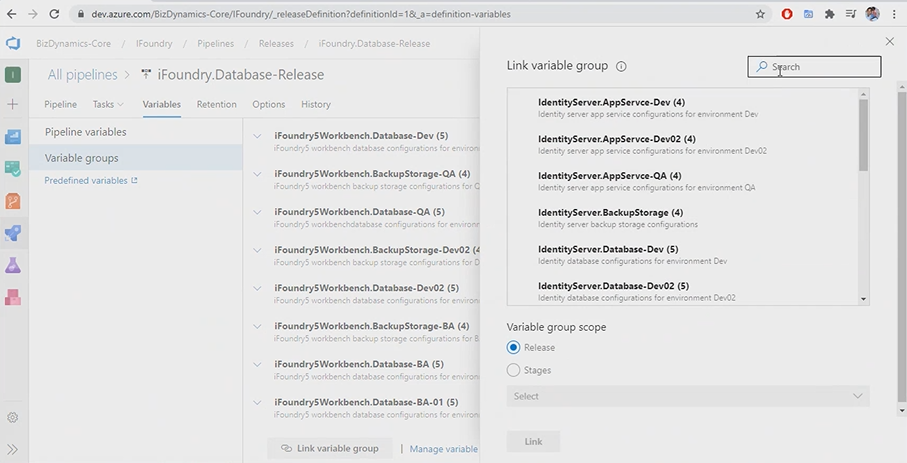Screen dimensions: 907x463
Task: Select IdentityServer.Database-Dev (5) group
Action: (x=683, y=255)
